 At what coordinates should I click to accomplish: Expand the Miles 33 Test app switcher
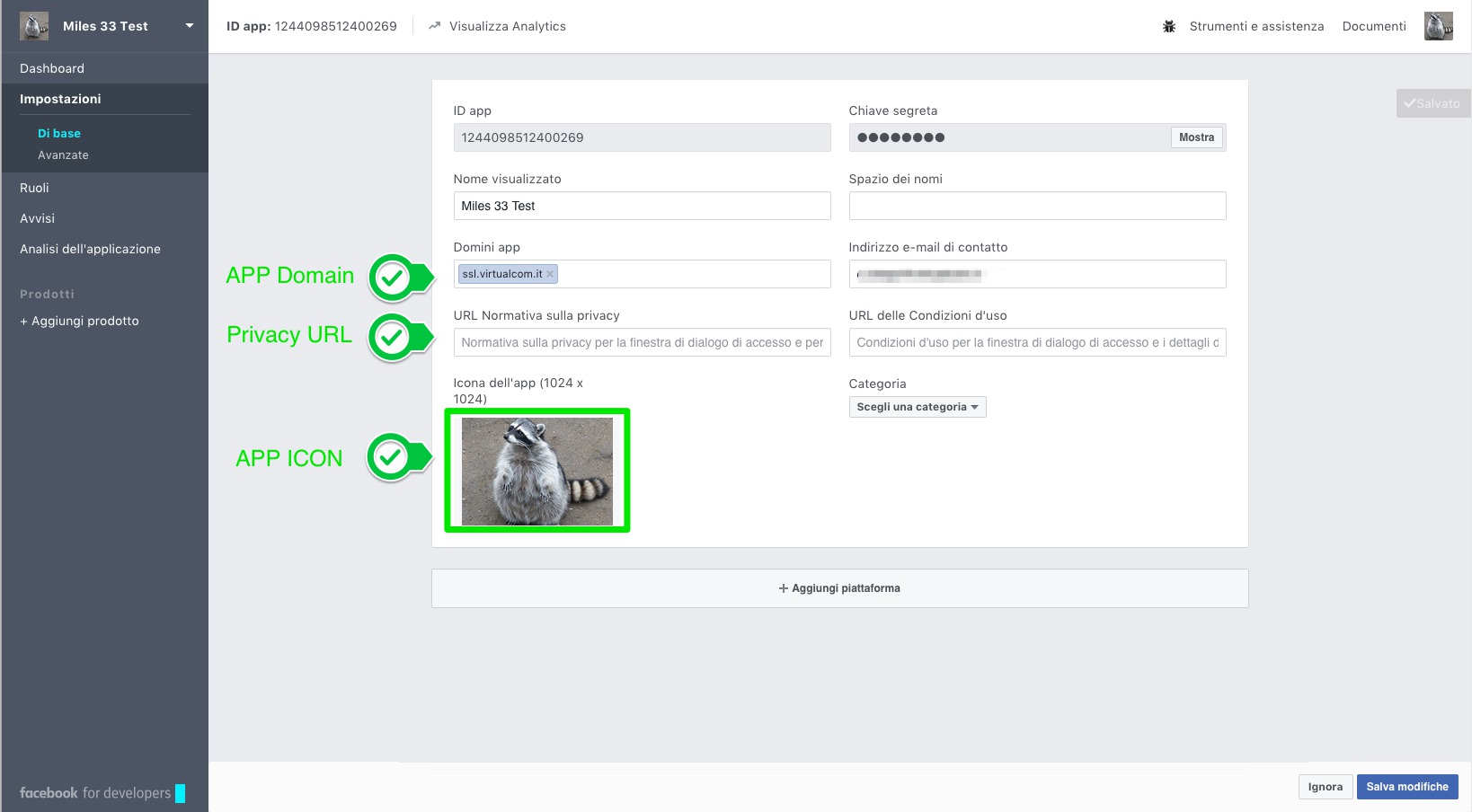(189, 26)
